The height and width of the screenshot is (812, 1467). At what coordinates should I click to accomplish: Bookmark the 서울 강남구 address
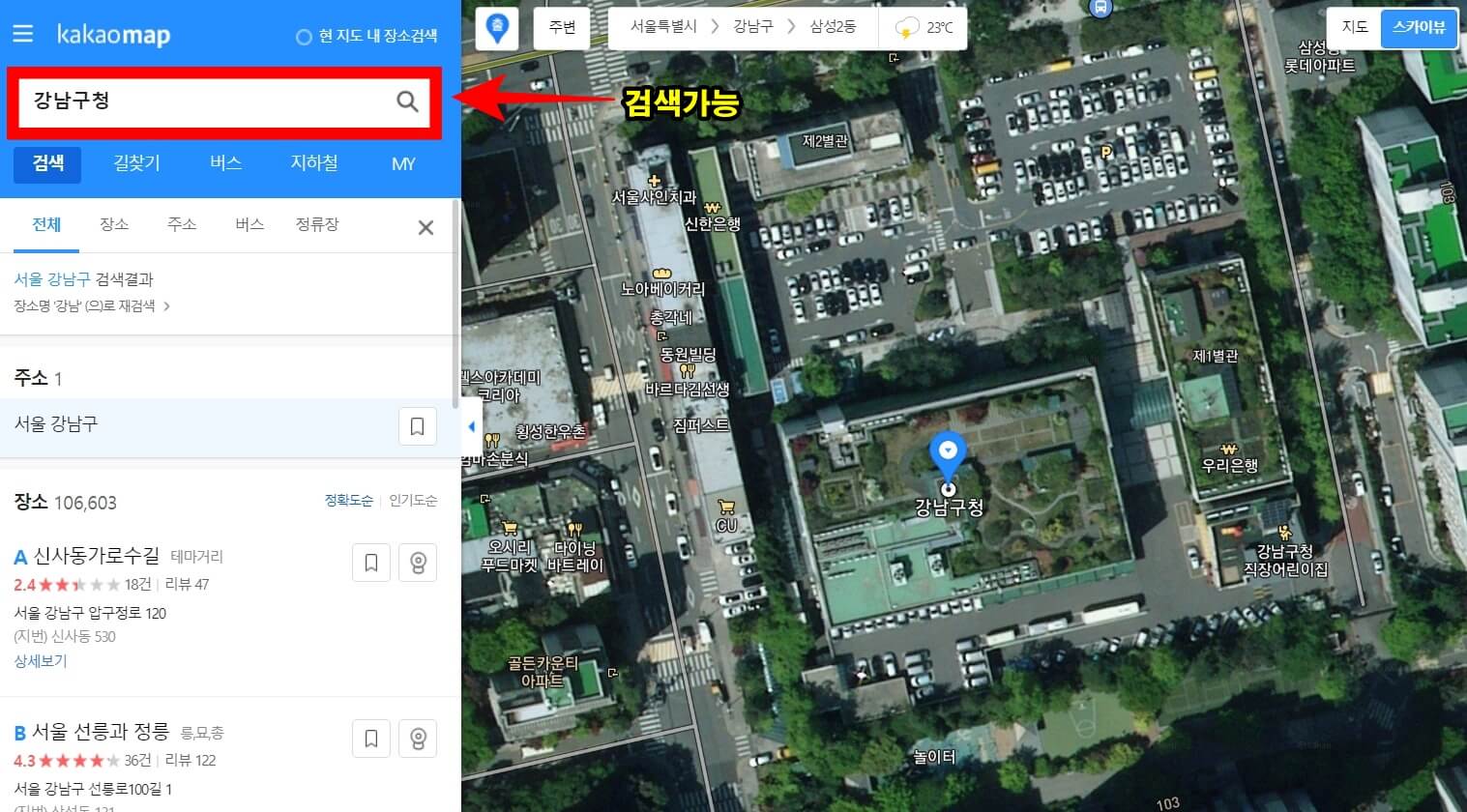click(418, 426)
